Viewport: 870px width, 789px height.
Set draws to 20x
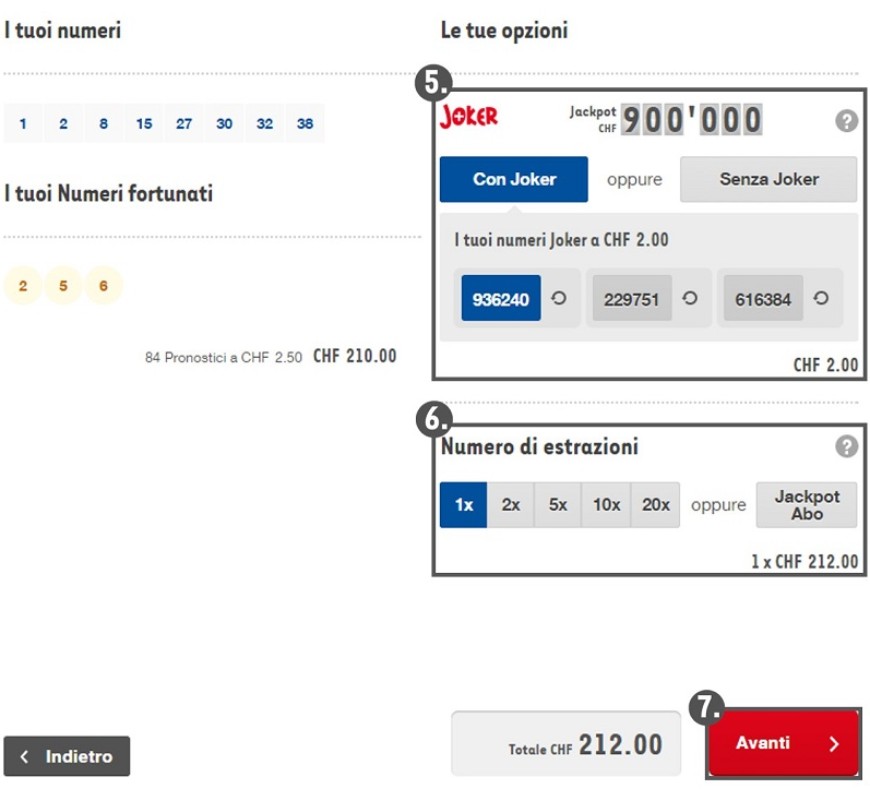[655, 505]
